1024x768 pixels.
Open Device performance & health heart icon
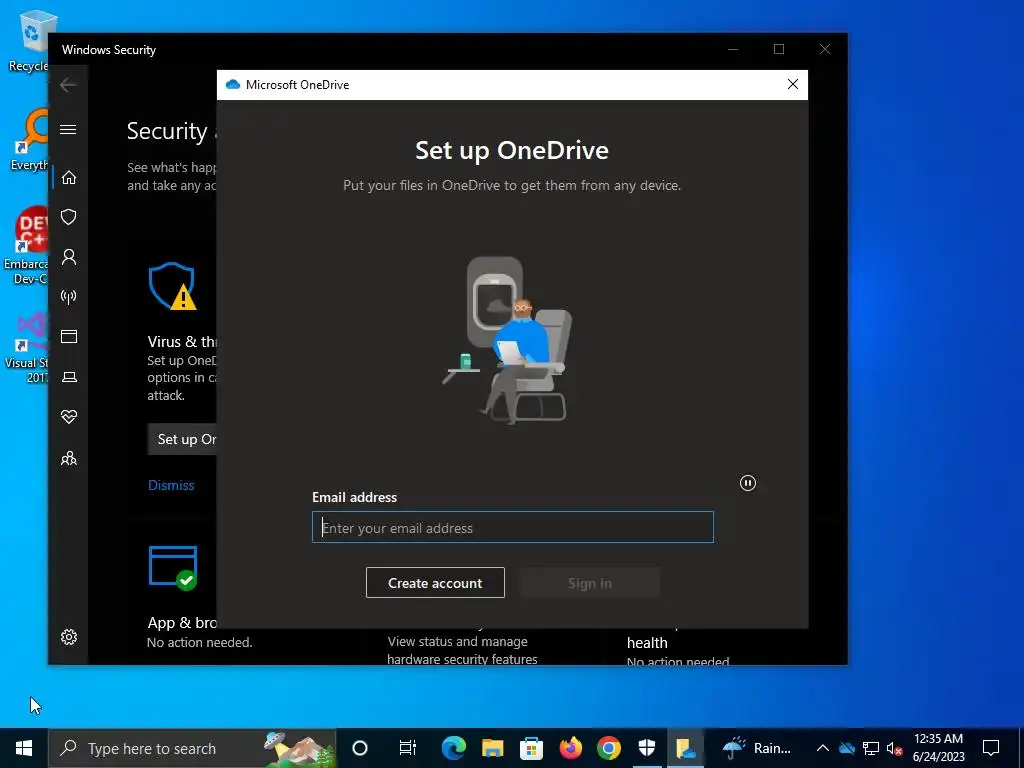pyautogui.click(x=69, y=417)
